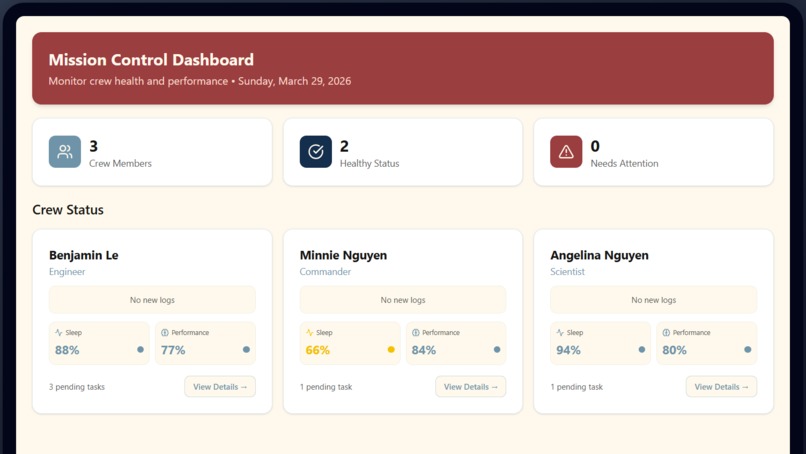
Task: Click blue status dot next to 88% sleep
Action: pos(140,350)
